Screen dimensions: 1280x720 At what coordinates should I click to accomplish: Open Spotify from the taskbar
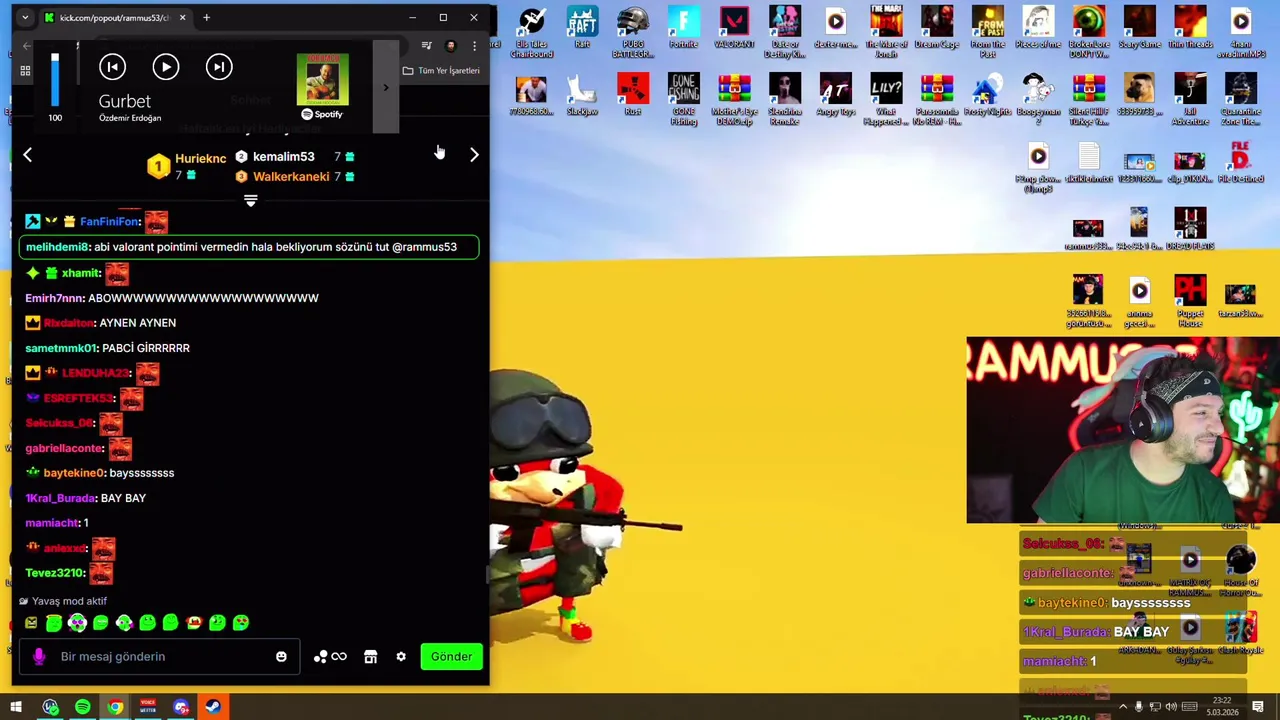tap(82, 708)
